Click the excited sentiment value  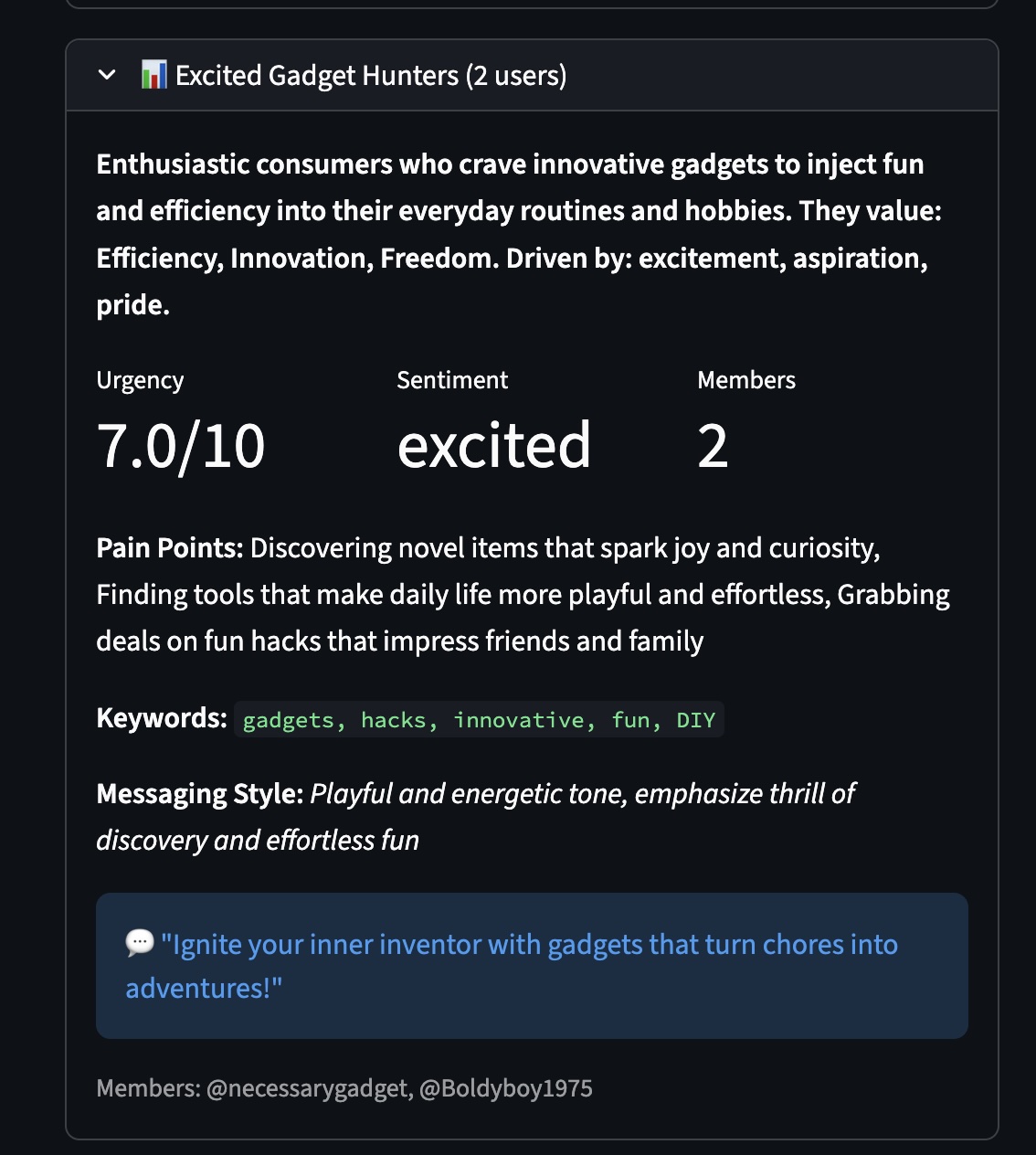click(x=493, y=446)
